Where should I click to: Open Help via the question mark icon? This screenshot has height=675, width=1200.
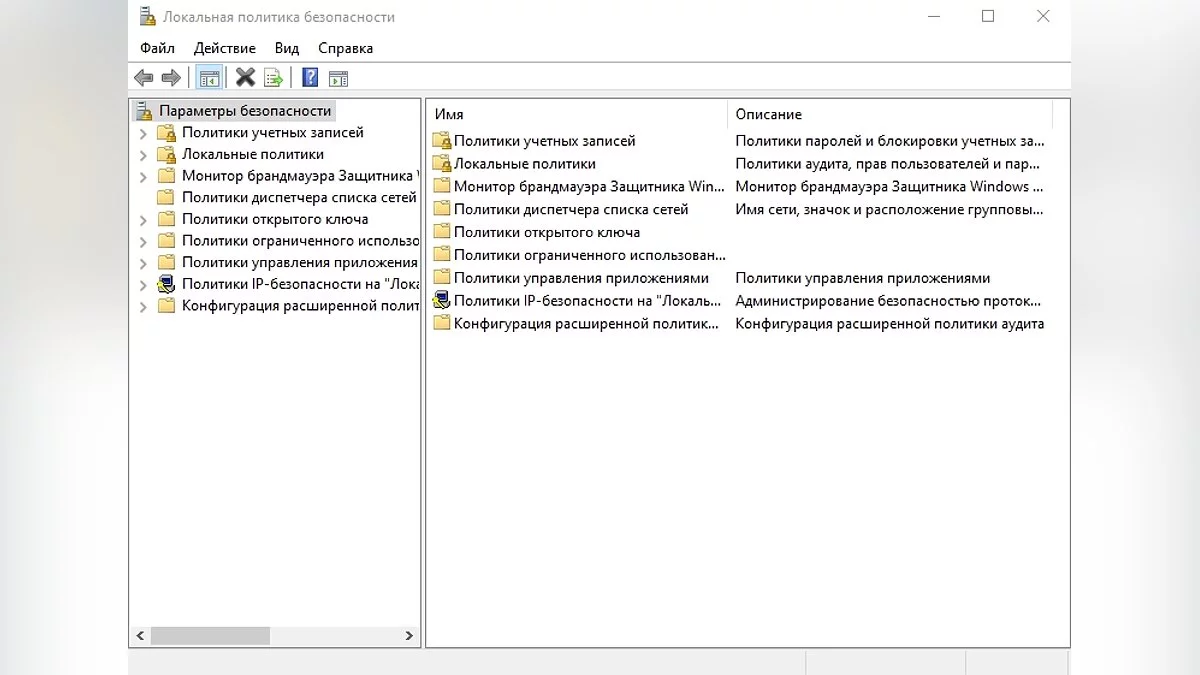coord(310,78)
